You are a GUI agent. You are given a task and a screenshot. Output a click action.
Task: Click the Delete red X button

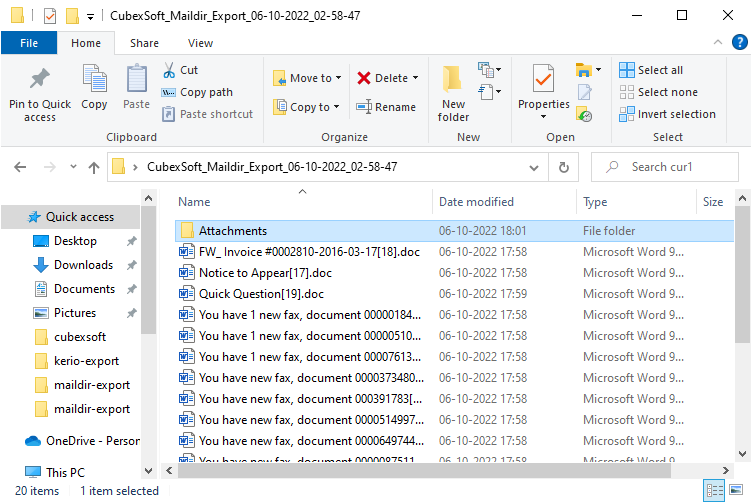[364, 78]
